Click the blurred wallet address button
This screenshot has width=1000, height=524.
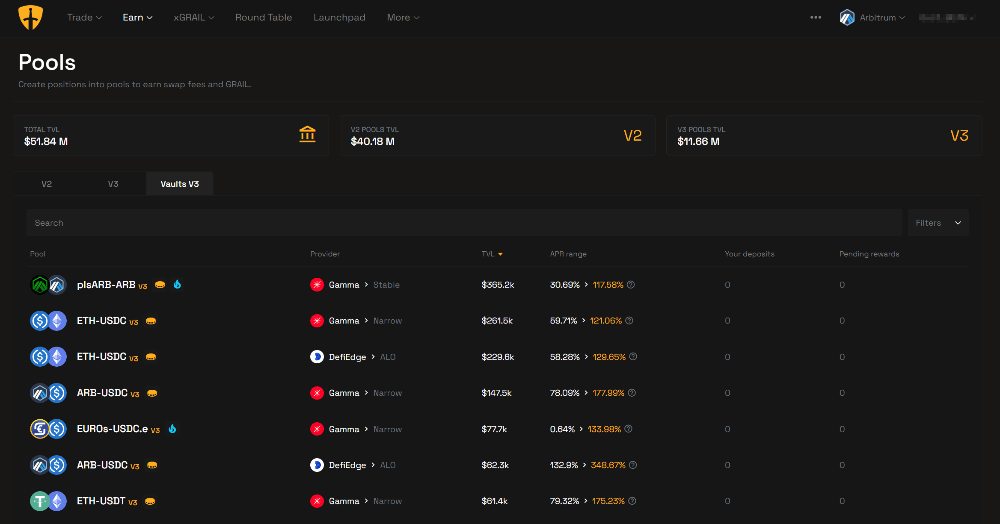click(947, 18)
